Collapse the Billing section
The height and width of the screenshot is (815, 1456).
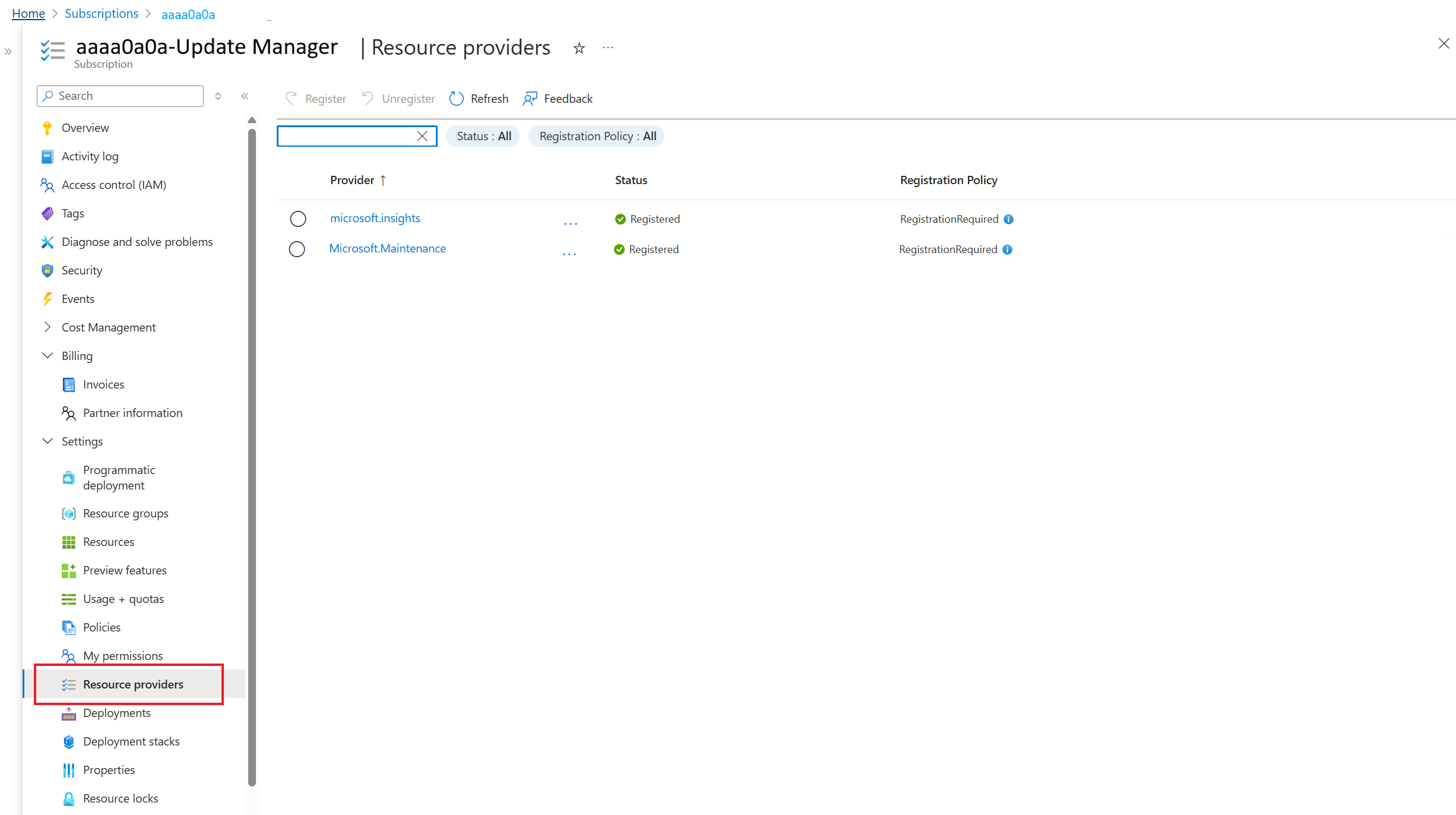pos(48,356)
